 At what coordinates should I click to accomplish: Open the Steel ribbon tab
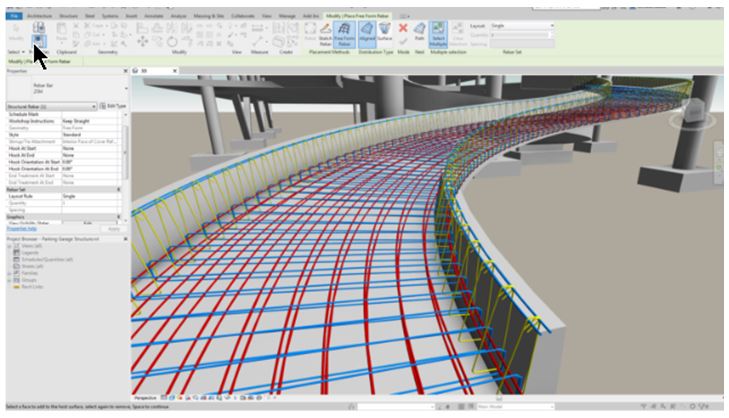pyautogui.click(x=90, y=16)
